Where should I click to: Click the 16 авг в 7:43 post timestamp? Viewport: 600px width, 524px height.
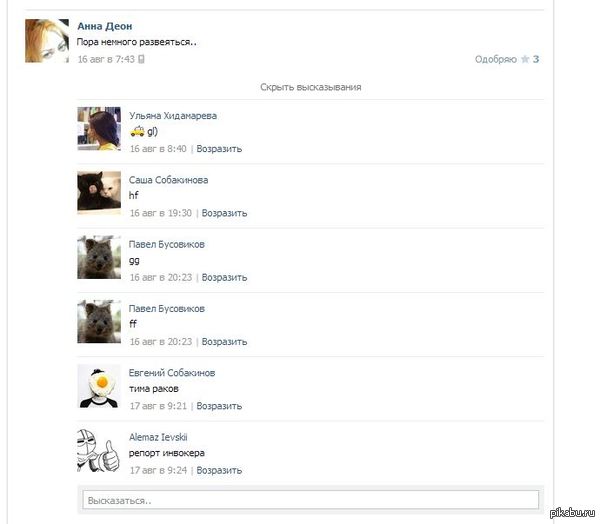pos(106,59)
